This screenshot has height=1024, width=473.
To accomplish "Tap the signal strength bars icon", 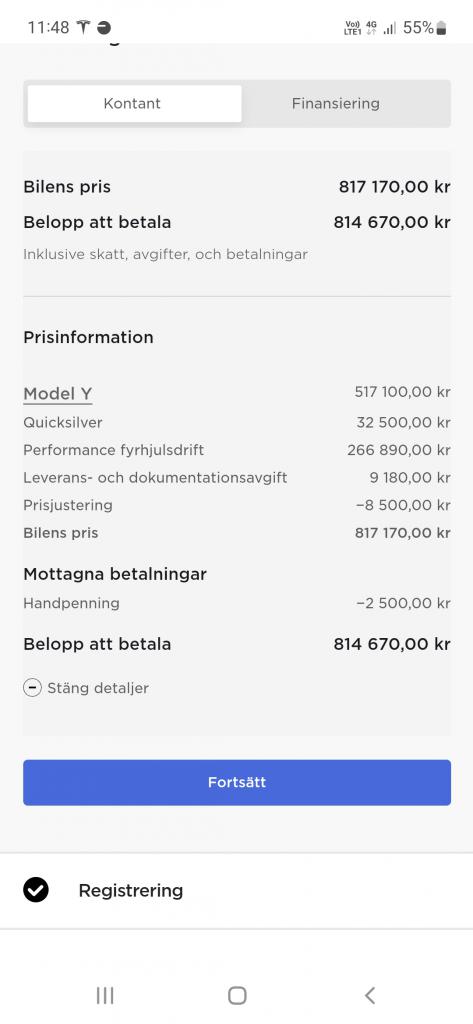I will tap(389, 28).
